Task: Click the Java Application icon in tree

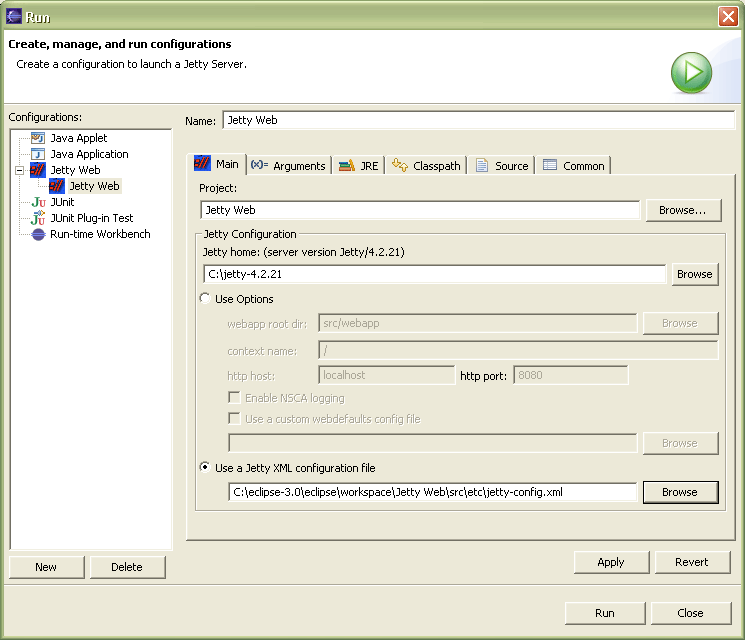Action: pos(38,154)
